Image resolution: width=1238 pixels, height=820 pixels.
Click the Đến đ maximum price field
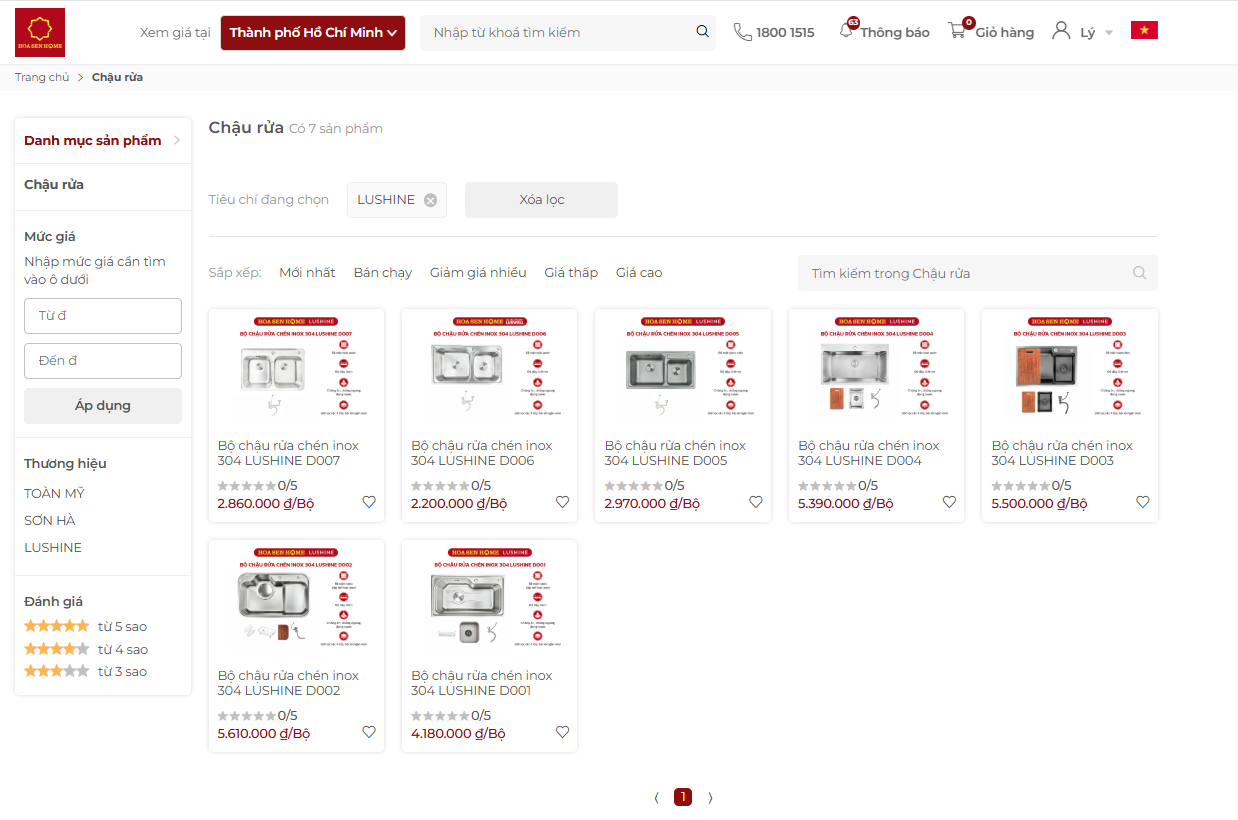click(x=103, y=361)
